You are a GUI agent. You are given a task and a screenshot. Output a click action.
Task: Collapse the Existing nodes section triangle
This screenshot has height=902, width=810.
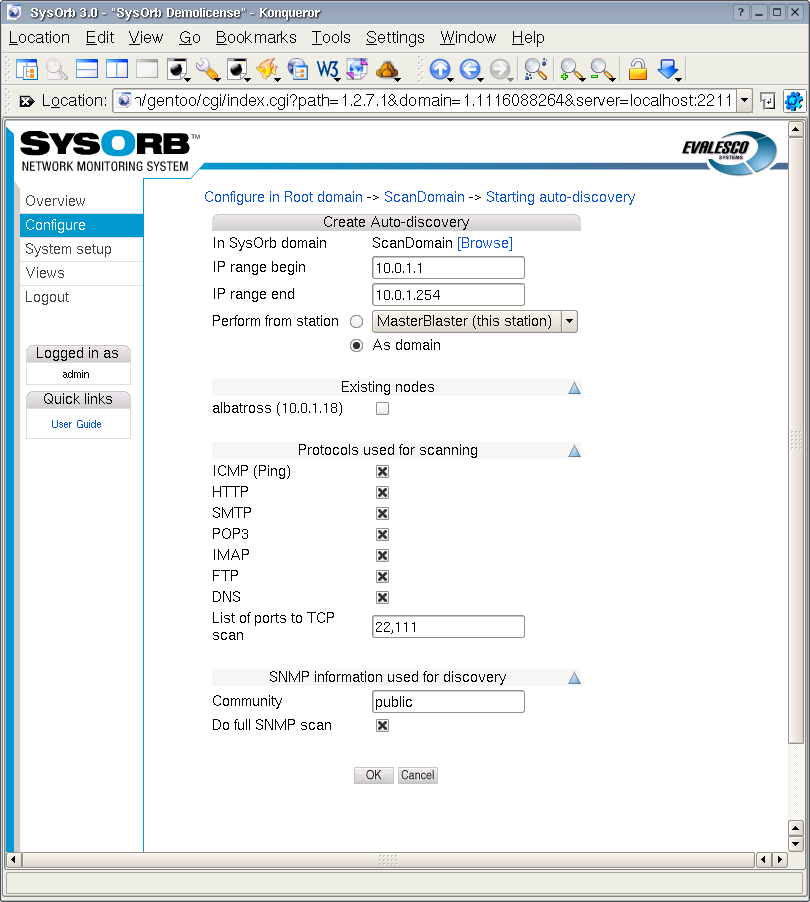(574, 388)
